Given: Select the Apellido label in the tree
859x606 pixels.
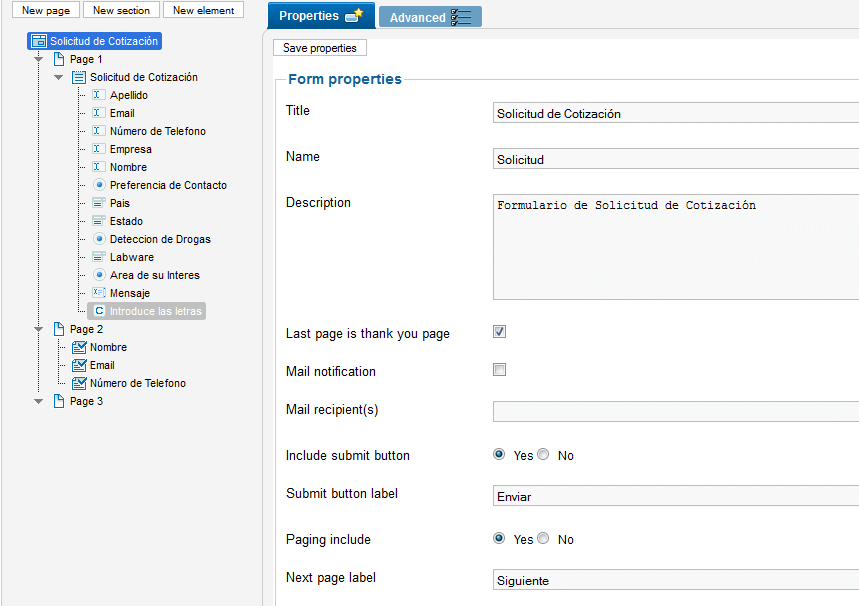Looking at the screenshot, I should point(129,95).
